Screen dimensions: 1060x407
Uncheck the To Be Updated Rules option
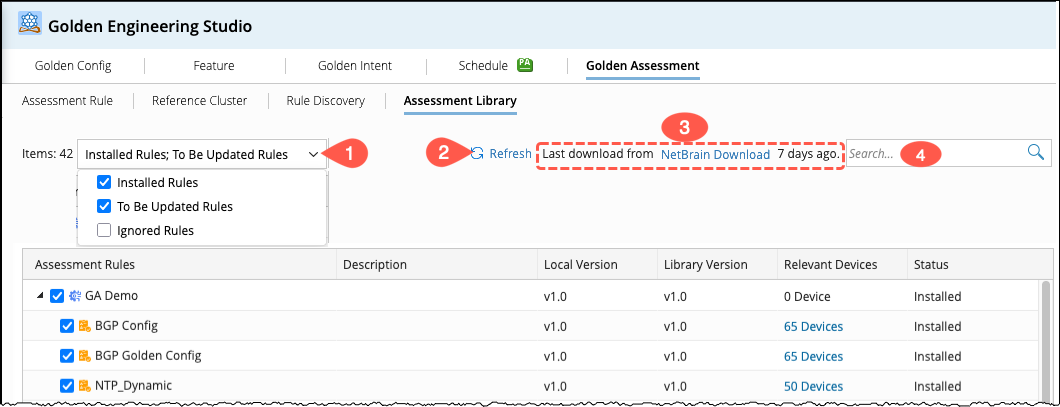coord(104,207)
